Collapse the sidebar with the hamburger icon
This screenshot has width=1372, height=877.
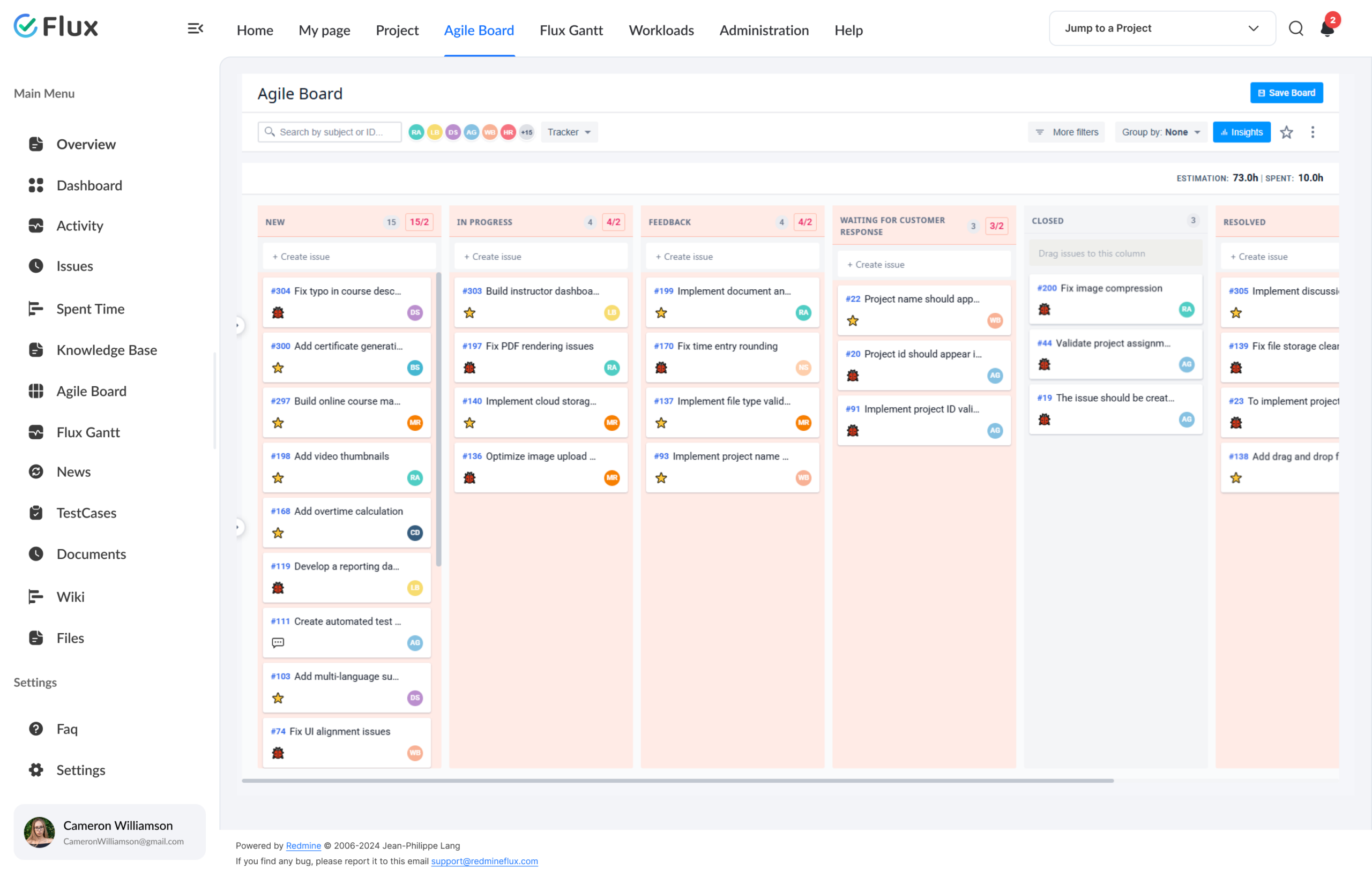pos(196,28)
